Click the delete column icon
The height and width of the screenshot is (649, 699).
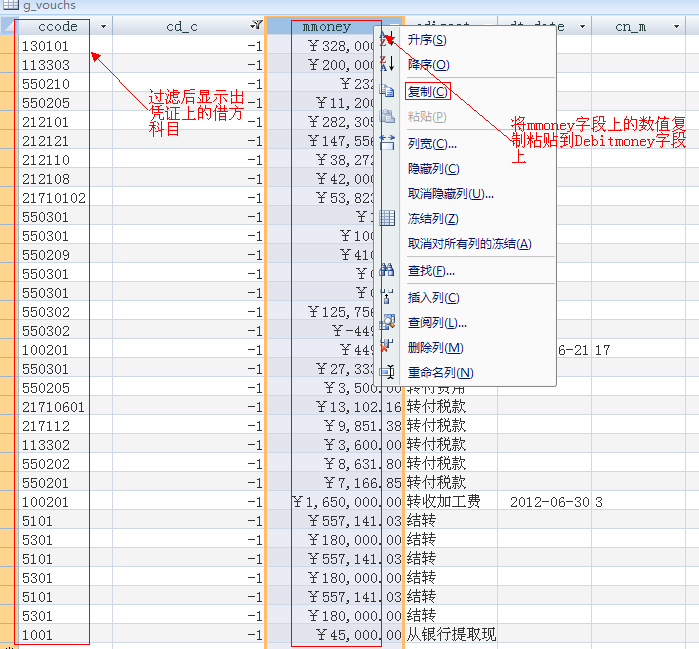click(387, 347)
